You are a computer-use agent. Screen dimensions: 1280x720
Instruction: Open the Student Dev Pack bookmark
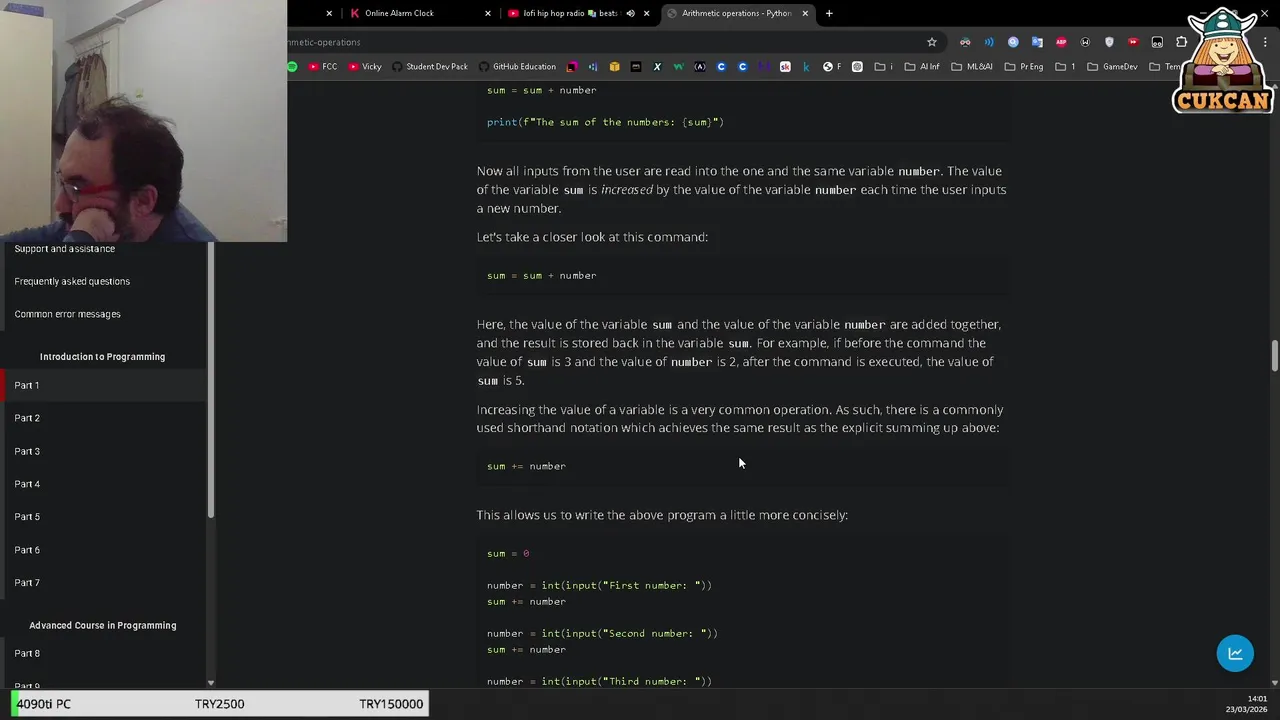(x=430, y=67)
